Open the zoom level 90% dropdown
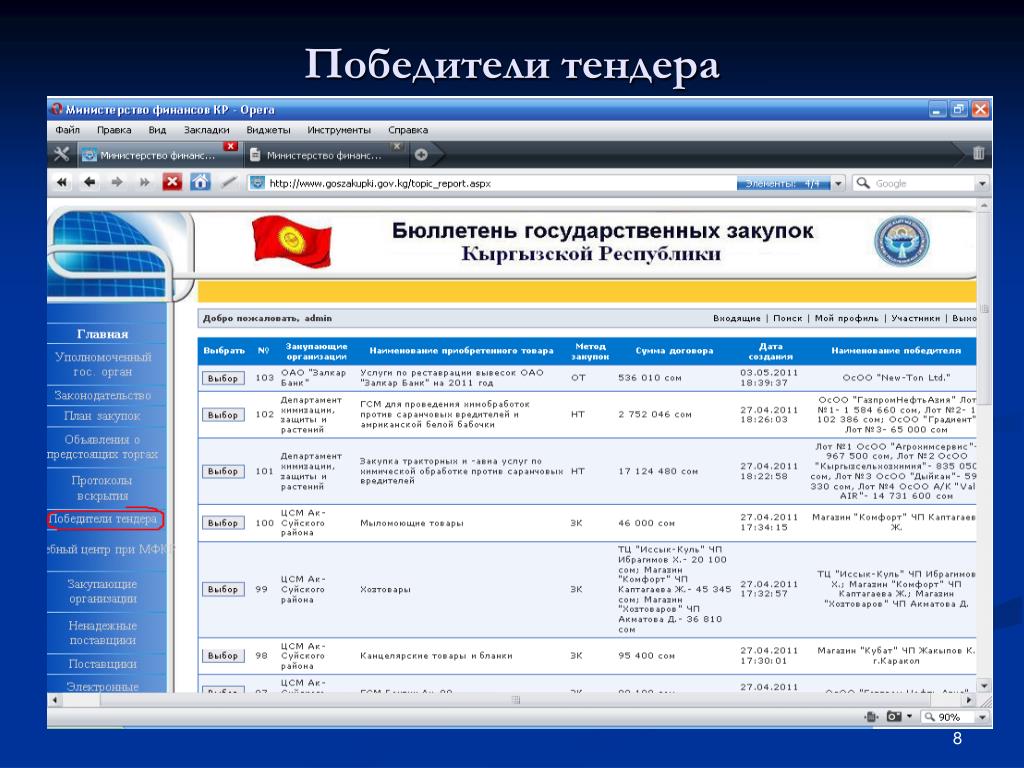Screen dimensions: 1024x768 coord(982,717)
